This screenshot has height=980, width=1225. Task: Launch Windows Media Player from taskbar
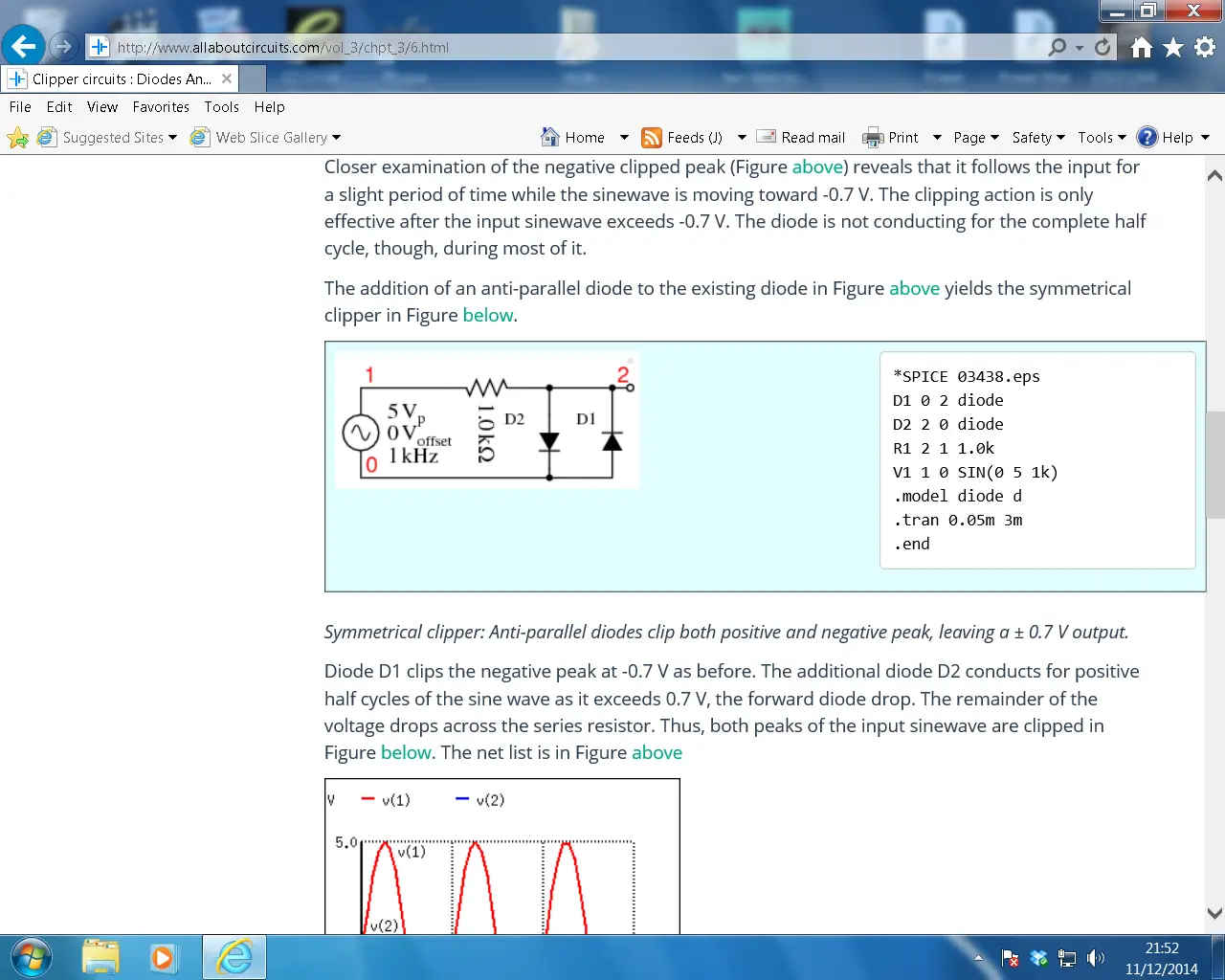[x=163, y=957]
